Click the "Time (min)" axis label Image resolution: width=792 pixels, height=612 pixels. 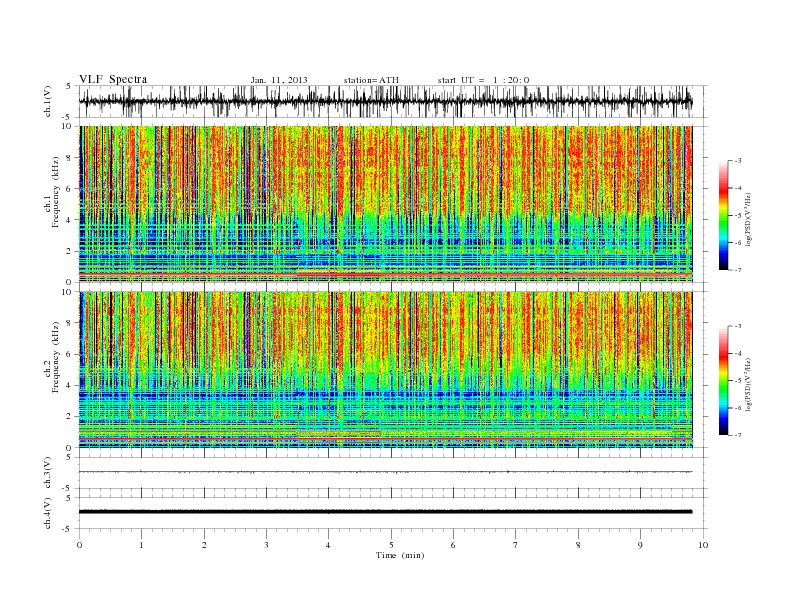400,555
